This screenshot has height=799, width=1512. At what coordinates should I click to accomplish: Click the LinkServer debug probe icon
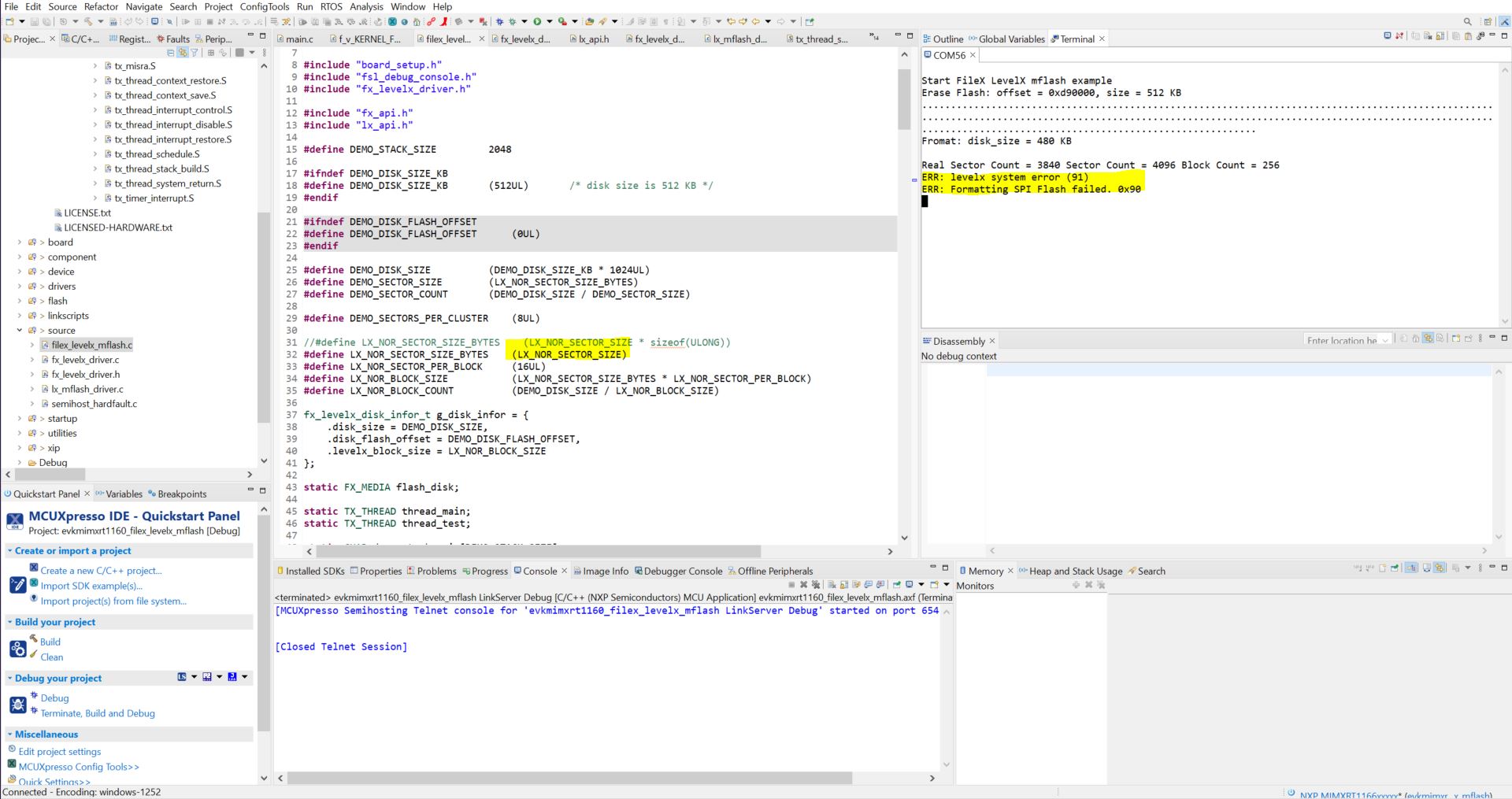coord(182,677)
